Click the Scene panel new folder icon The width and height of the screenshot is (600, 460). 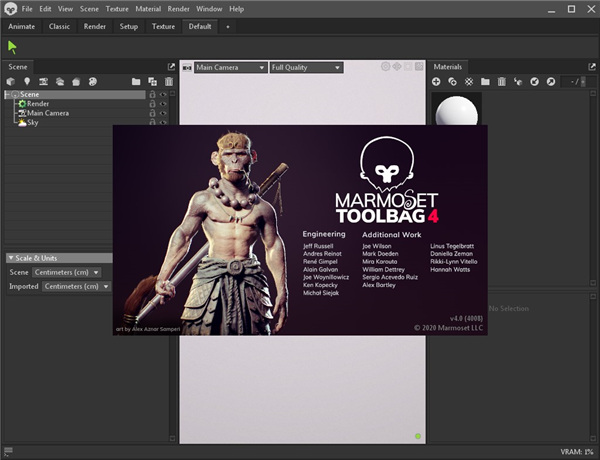coord(136,81)
